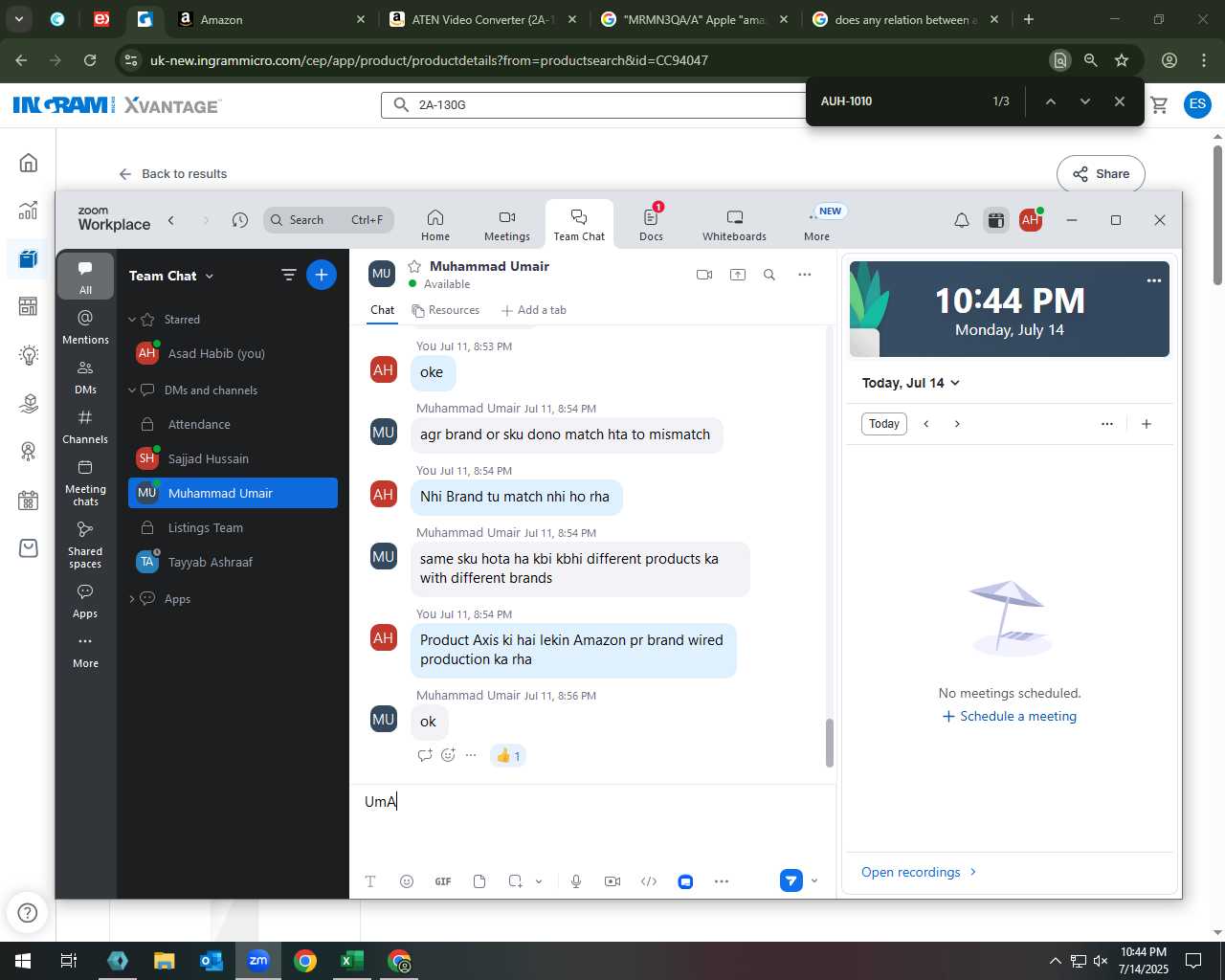Image resolution: width=1225 pixels, height=980 pixels.
Task: Expand the Apps section in chat list
Action: click(132, 599)
